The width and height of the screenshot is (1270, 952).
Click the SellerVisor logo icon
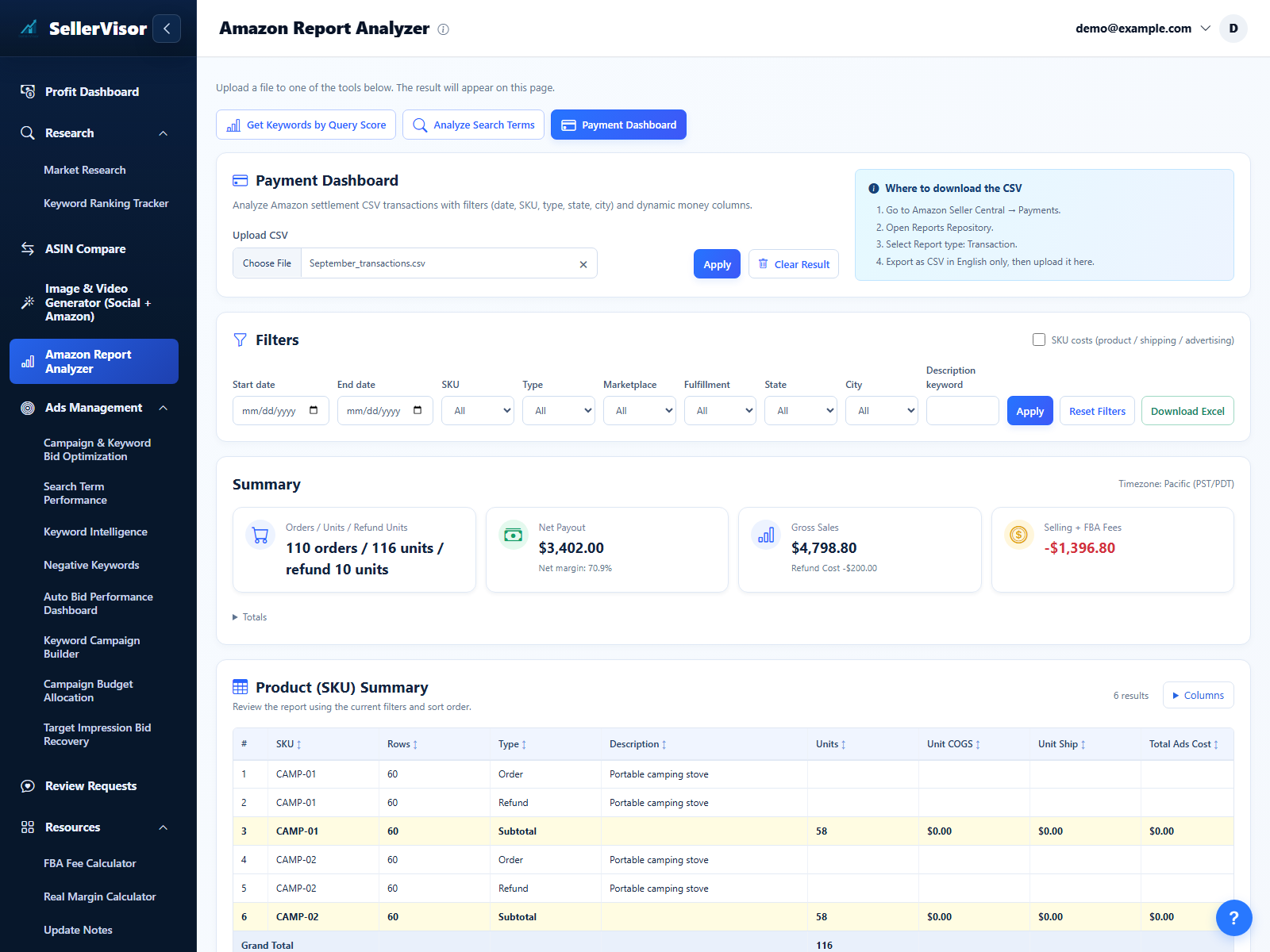[x=29, y=29]
